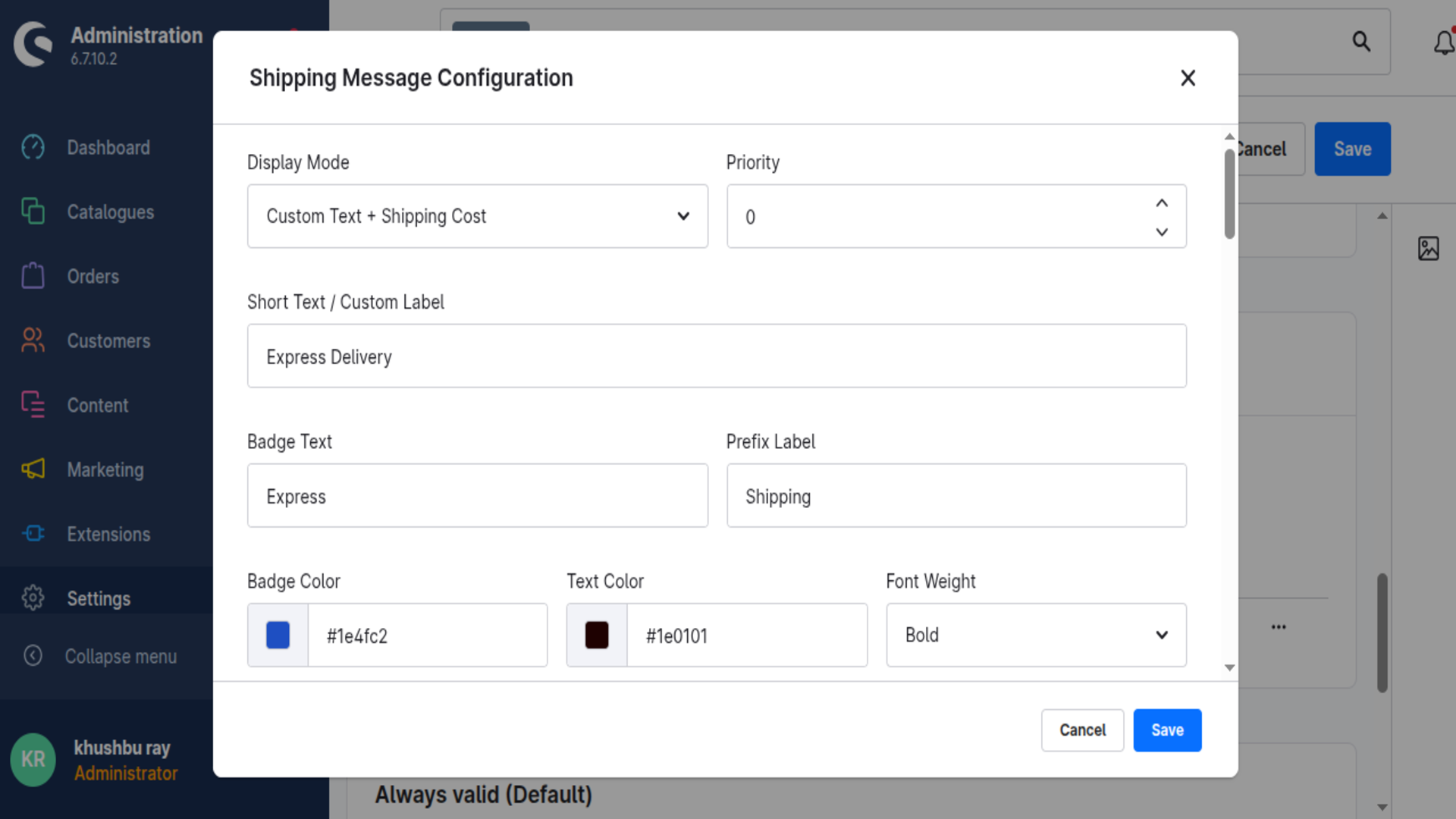Save the shipping message configuration

click(1167, 730)
